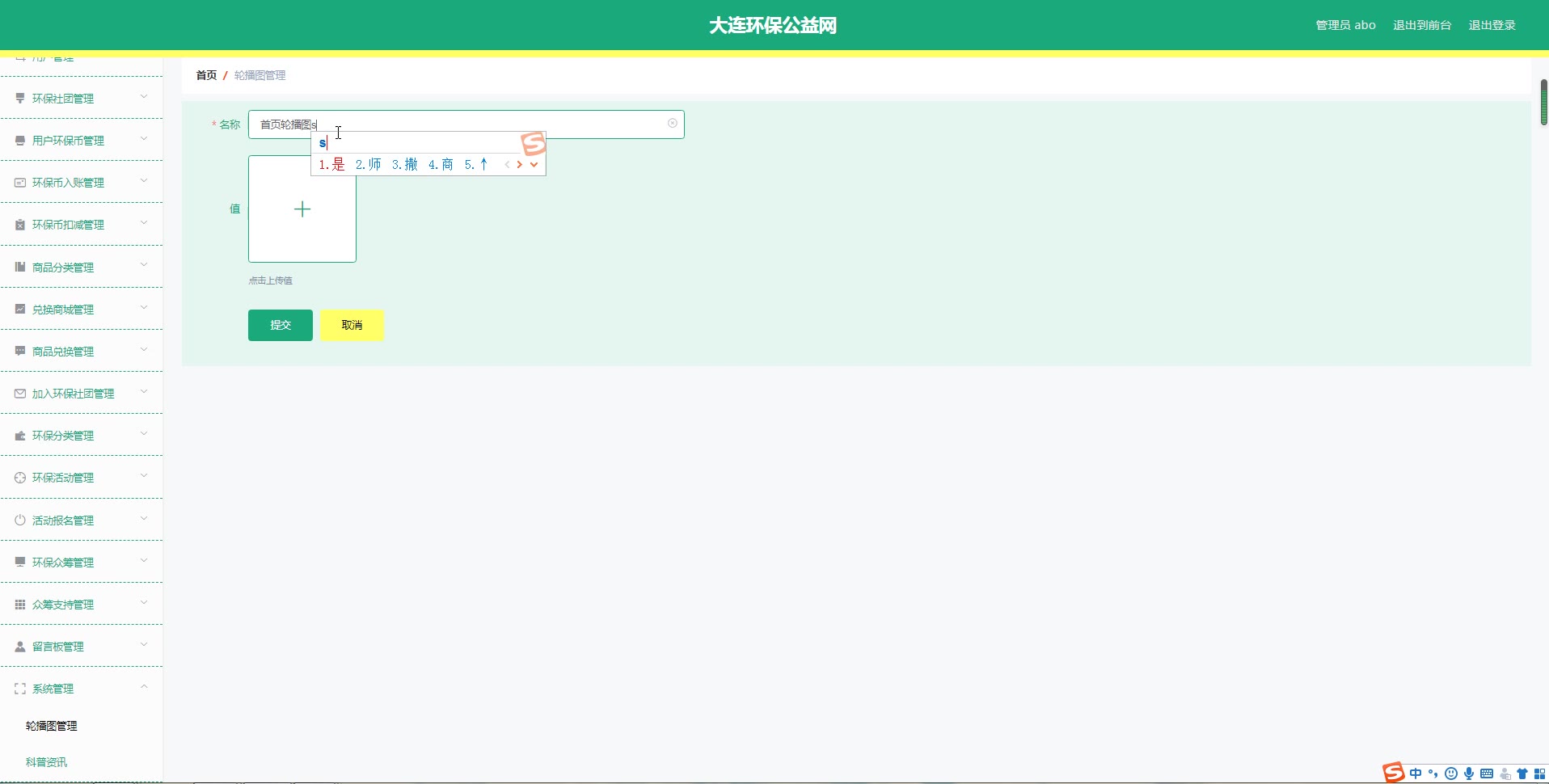The width and height of the screenshot is (1549, 784).
Task: Expand the 兑换商城管理 submenu arrow
Action: click(x=144, y=307)
